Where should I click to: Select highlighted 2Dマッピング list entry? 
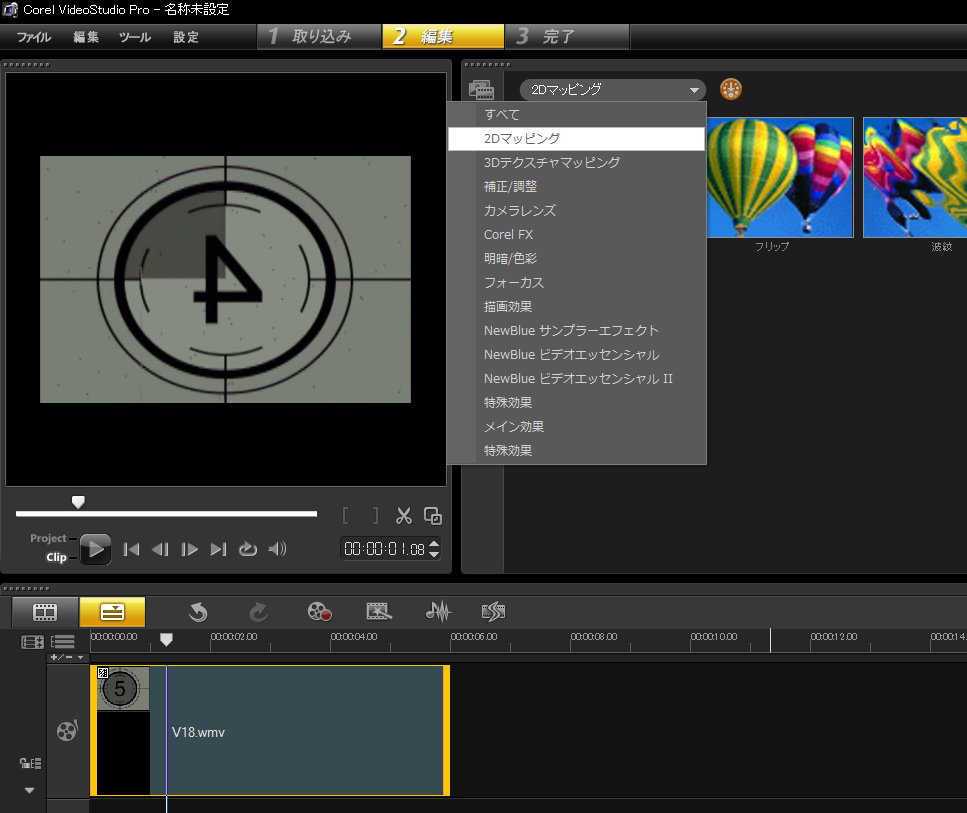[576, 139]
